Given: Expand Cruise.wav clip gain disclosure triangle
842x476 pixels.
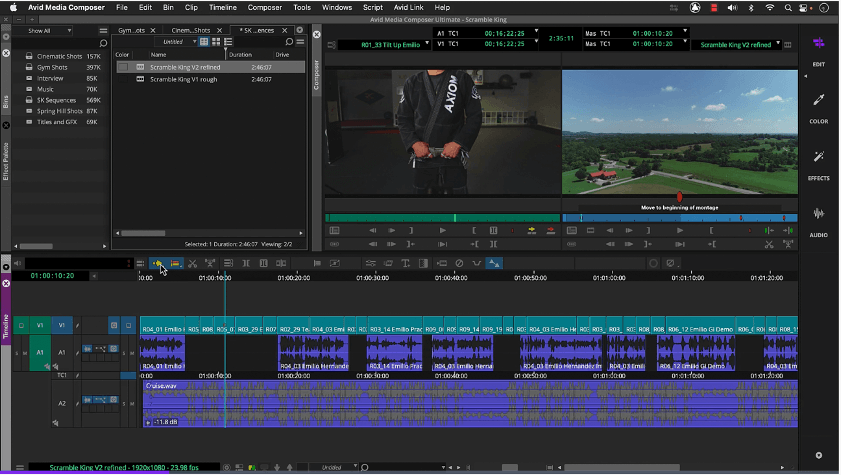Looking at the screenshot, I should pos(148,423).
